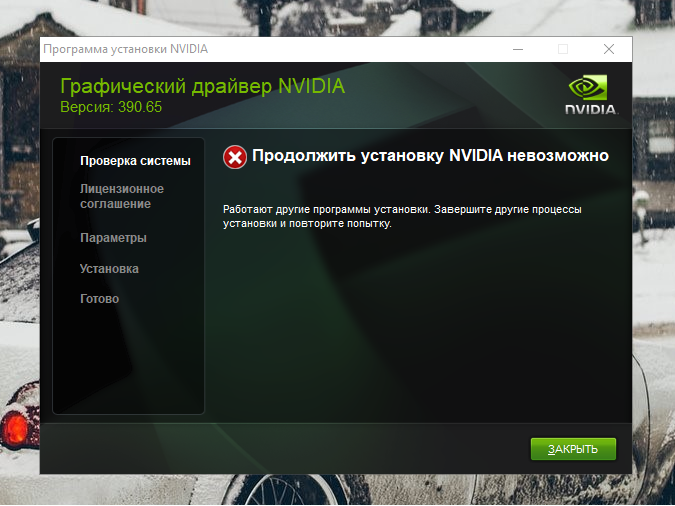The height and width of the screenshot is (506, 675).
Task: Select the Проверка системы step
Action: point(135,161)
